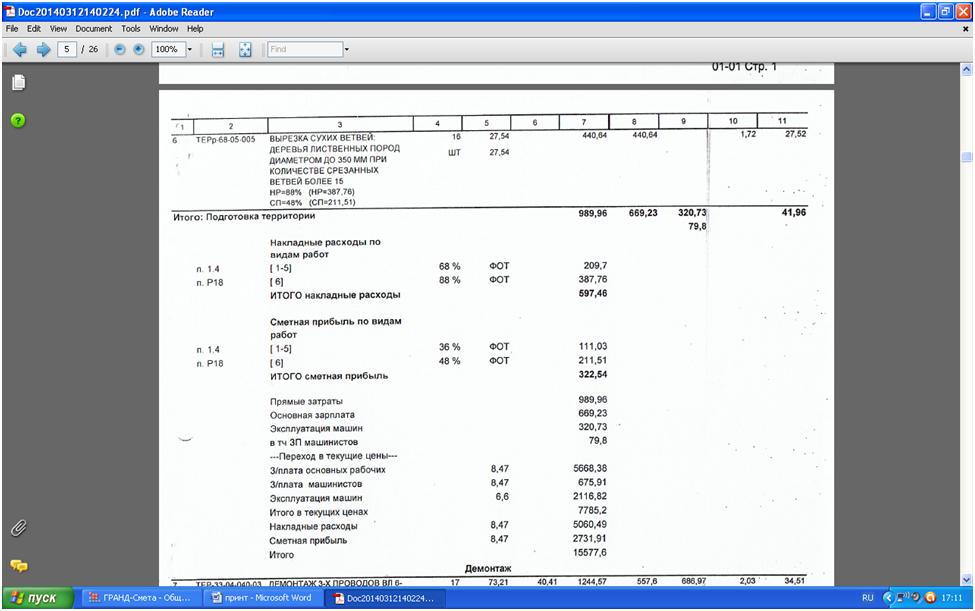Close the document with the small x

click(x=966, y=29)
